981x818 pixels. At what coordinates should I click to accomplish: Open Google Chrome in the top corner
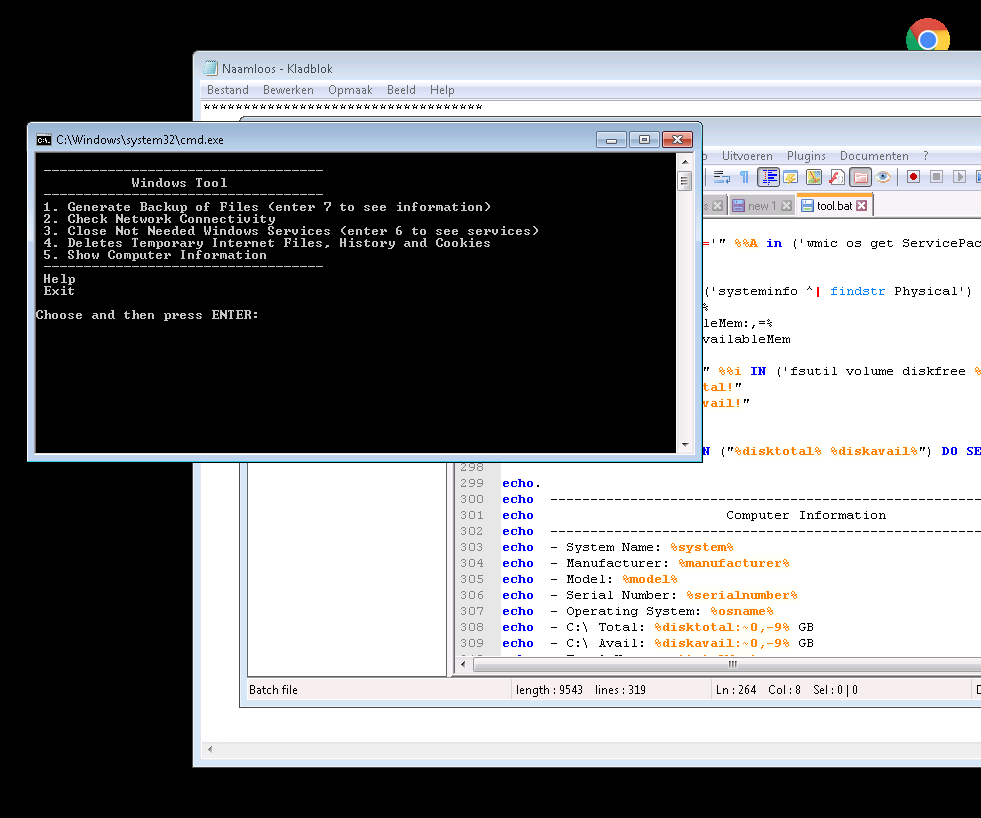[x=927, y=33]
